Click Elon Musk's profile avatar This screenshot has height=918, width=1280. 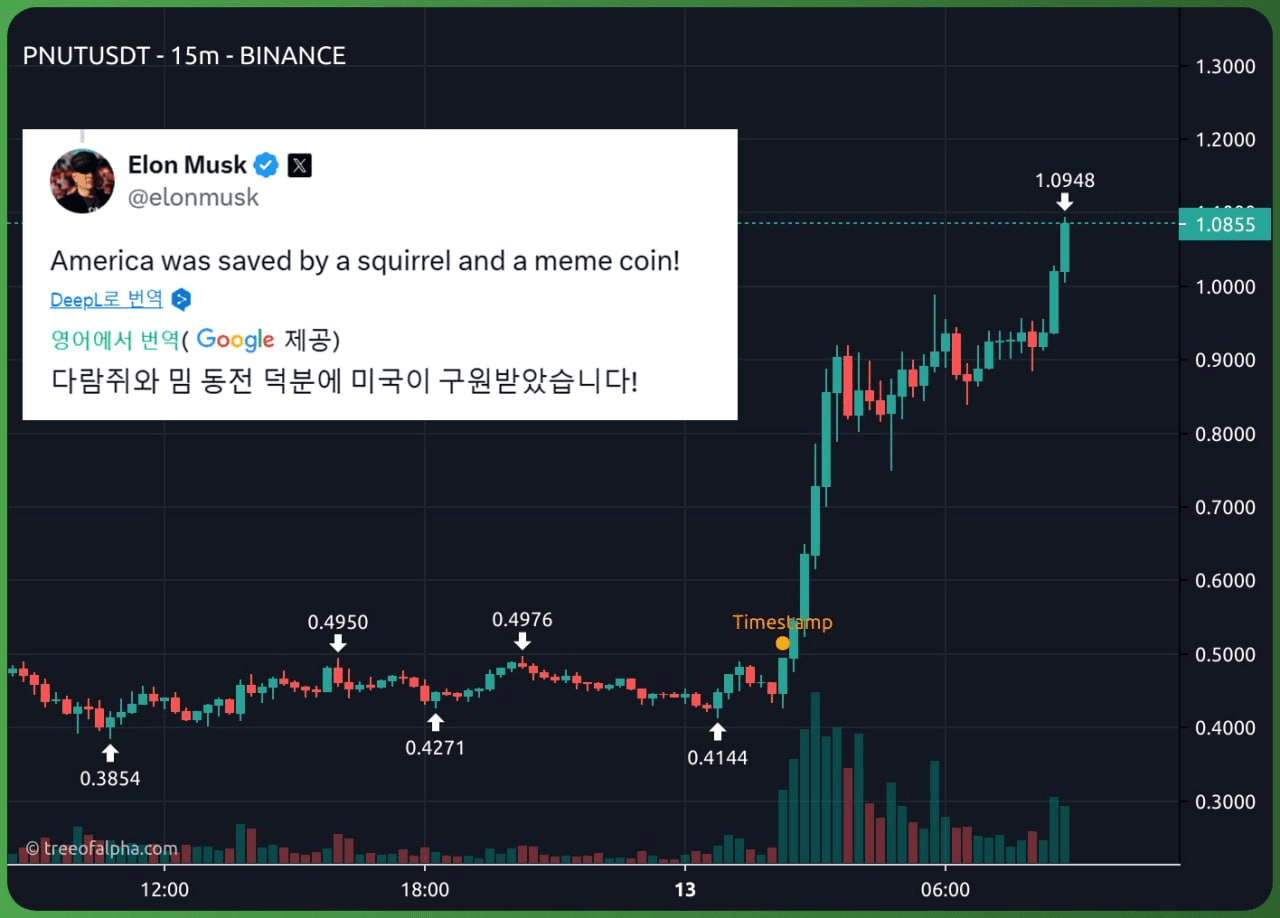[x=83, y=181]
